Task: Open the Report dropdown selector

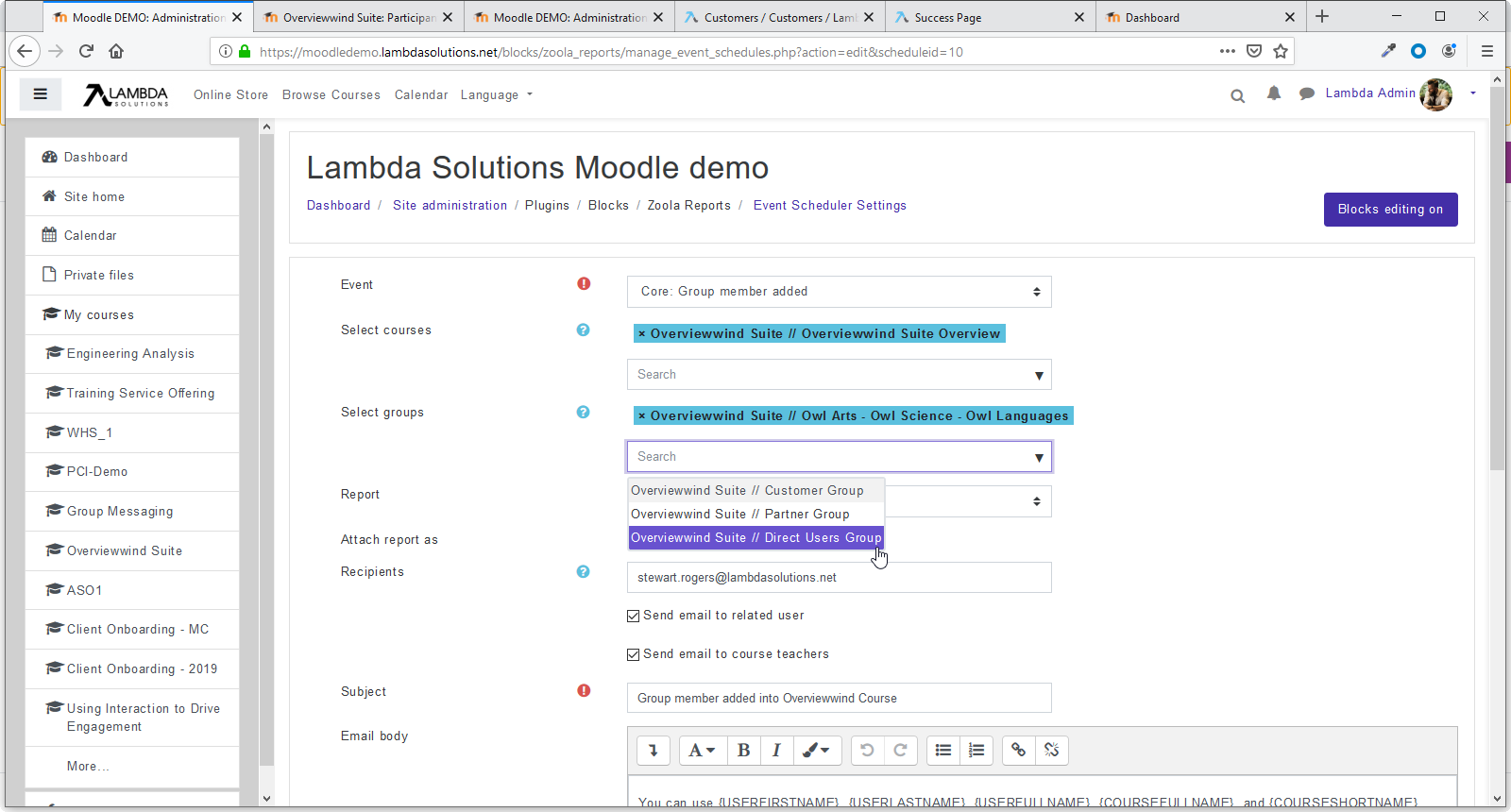Action: pos(968,501)
